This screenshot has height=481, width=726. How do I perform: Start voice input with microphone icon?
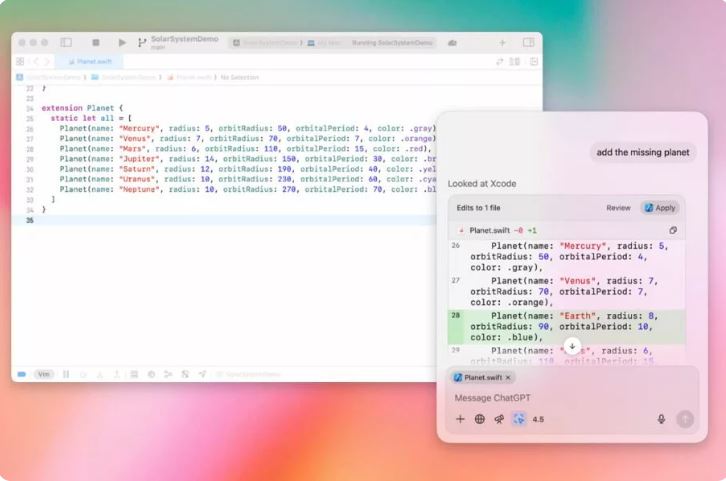click(x=661, y=419)
